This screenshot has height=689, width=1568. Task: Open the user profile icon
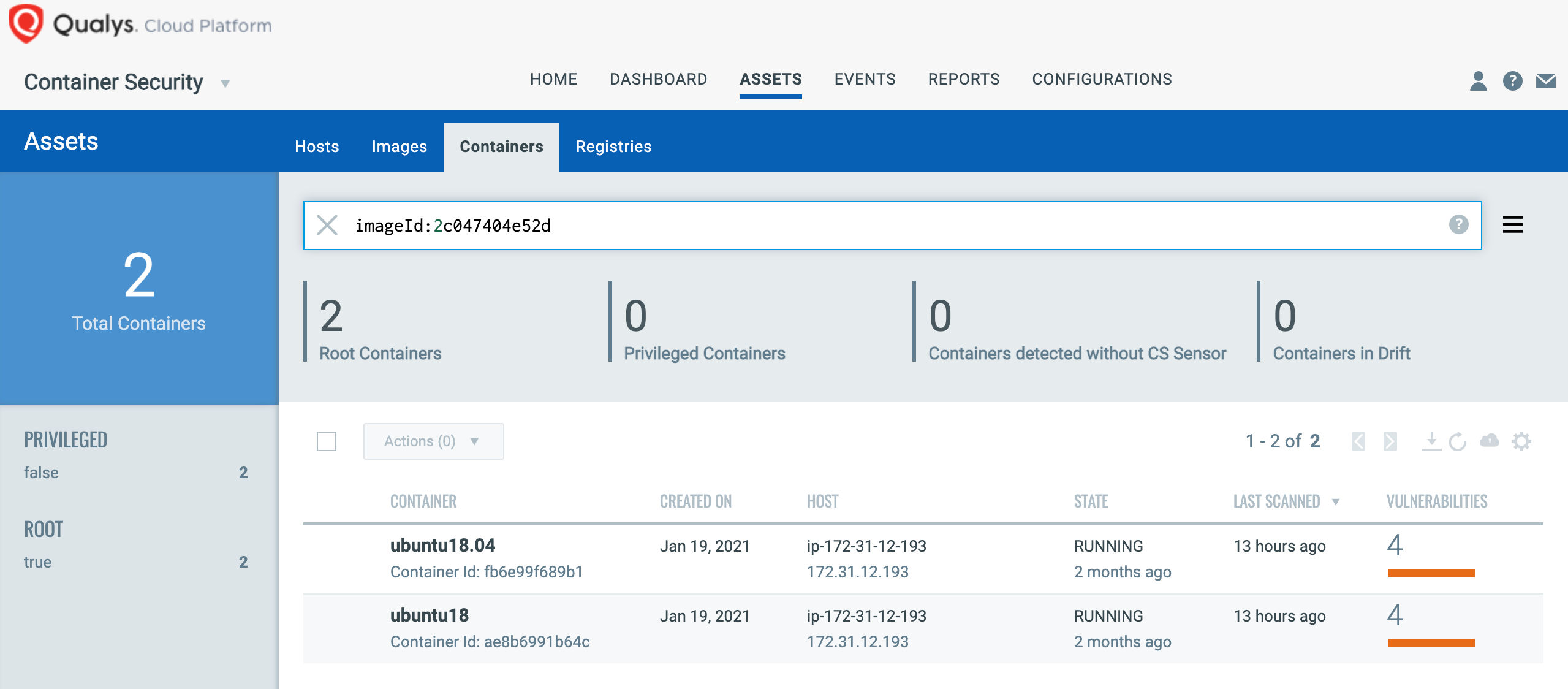pos(1478,80)
